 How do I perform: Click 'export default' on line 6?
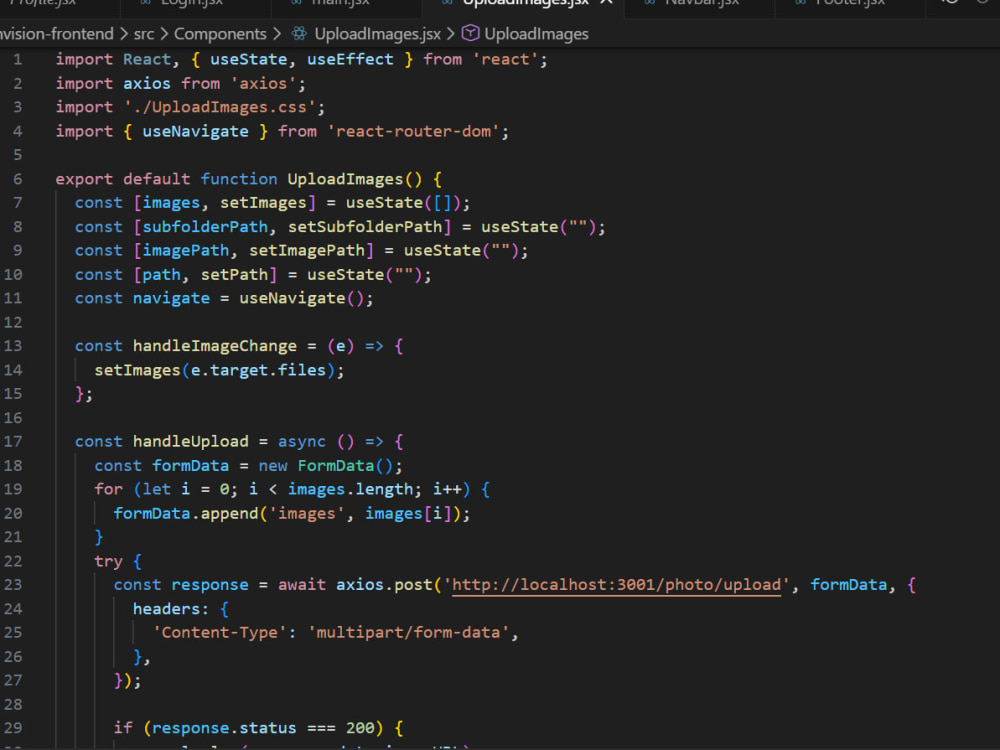click(x=122, y=179)
